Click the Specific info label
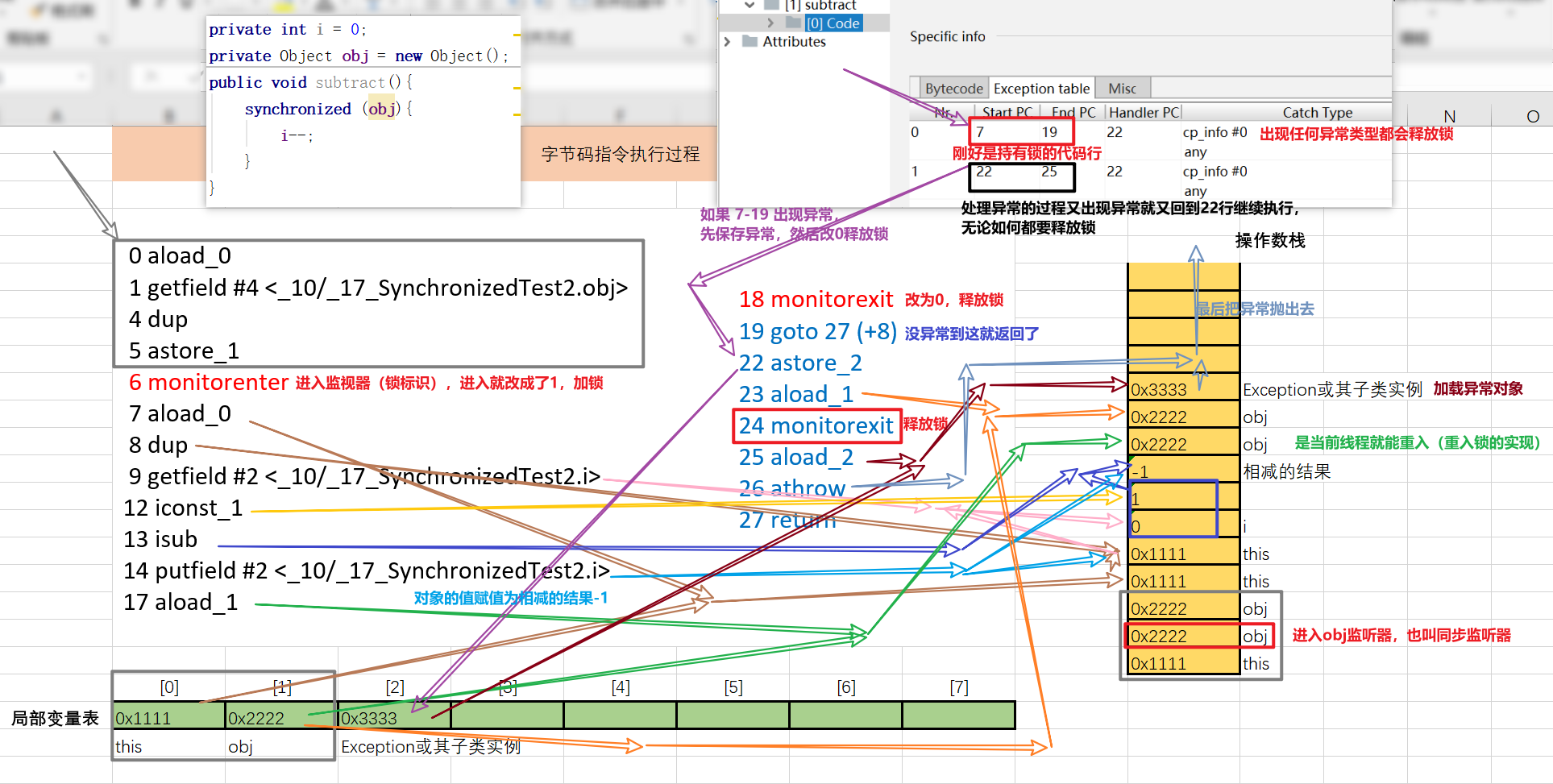This screenshot has width=1553, height=784. pyautogui.click(x=948, y=36)
